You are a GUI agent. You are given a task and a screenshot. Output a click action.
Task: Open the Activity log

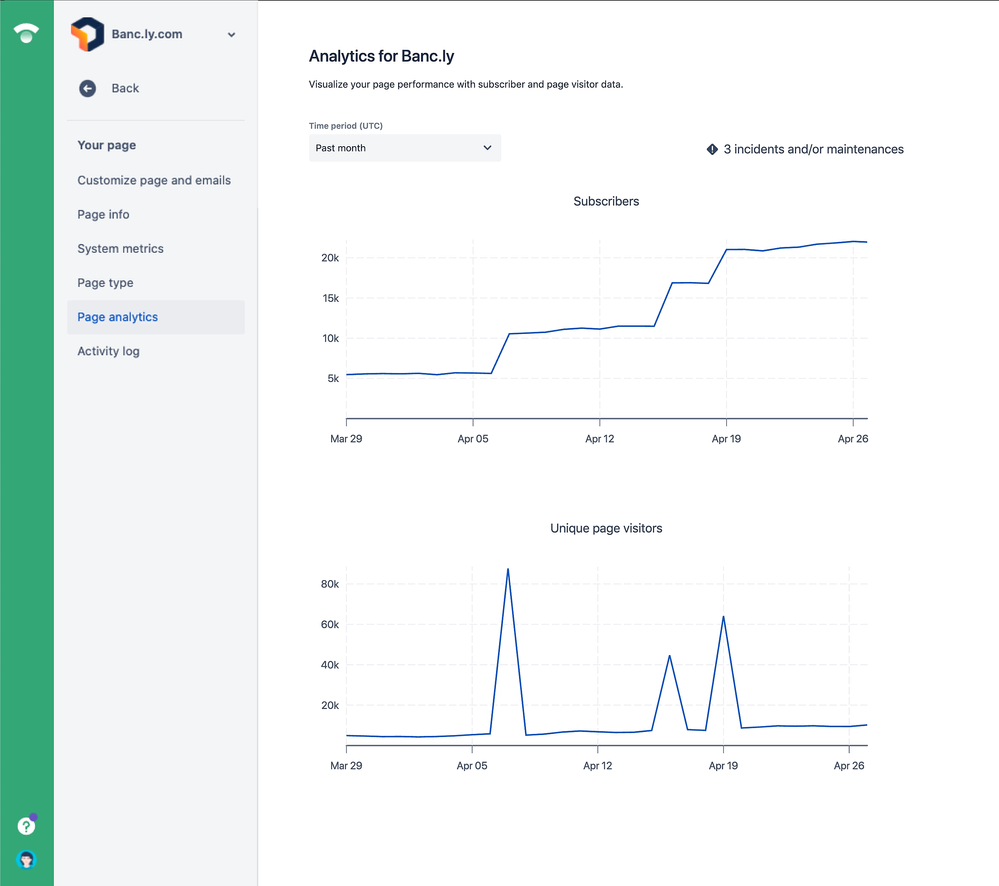click(x=108, y=351)
